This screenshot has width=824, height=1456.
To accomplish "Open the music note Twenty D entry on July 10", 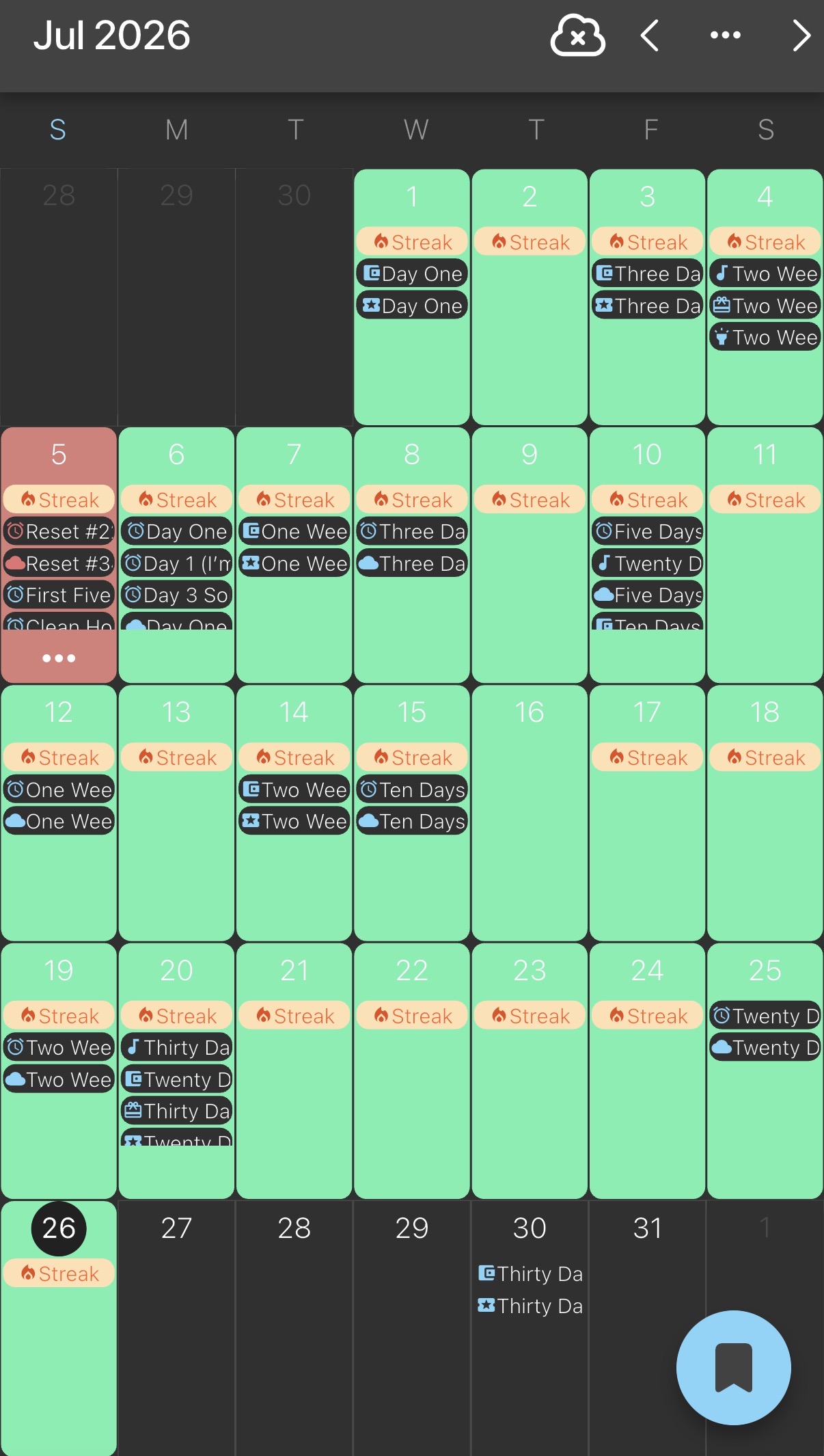I will tap(648, 563).
